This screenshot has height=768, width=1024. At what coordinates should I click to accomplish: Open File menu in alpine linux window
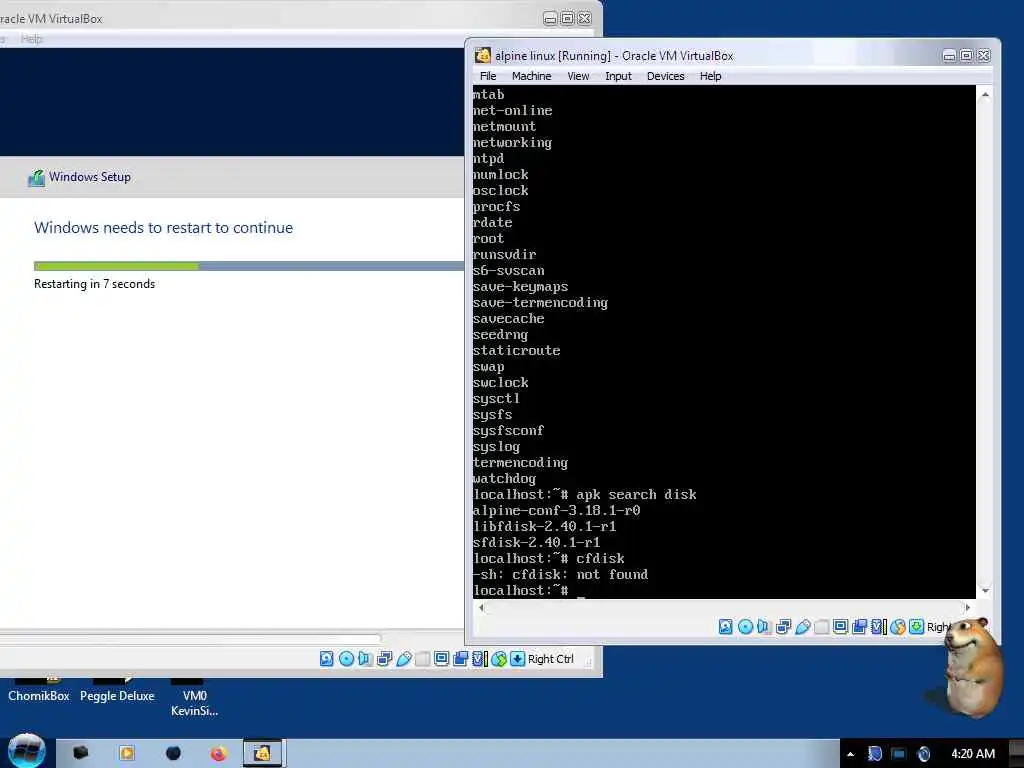pos(488,76)
